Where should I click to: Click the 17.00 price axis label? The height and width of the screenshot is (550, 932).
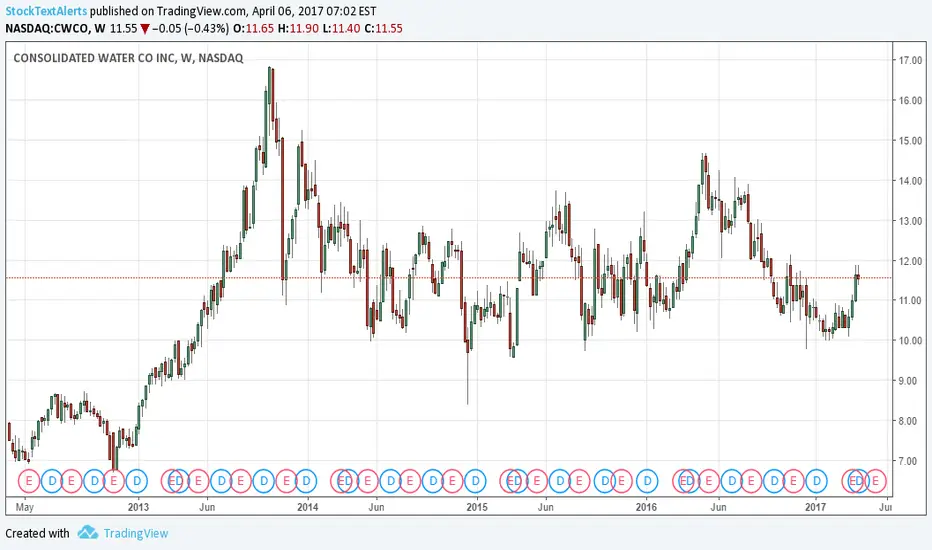911,60
